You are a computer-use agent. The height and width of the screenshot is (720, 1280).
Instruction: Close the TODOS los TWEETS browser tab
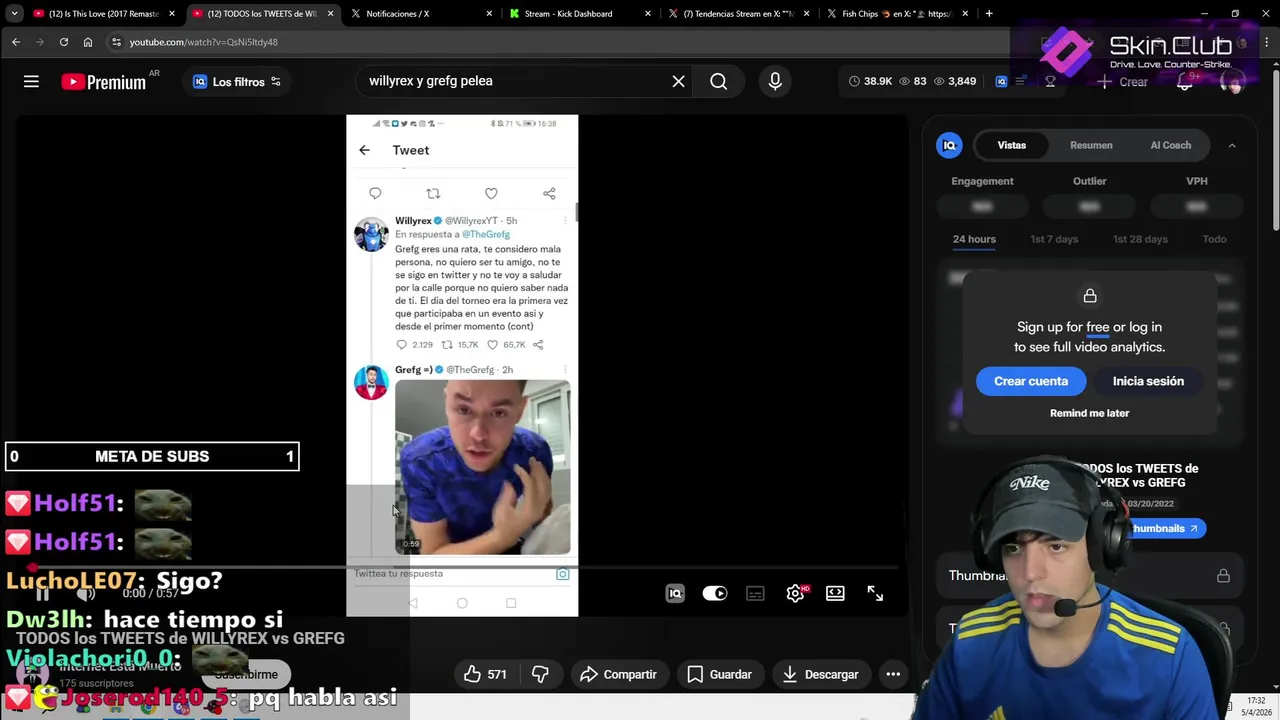coord(331,14)
